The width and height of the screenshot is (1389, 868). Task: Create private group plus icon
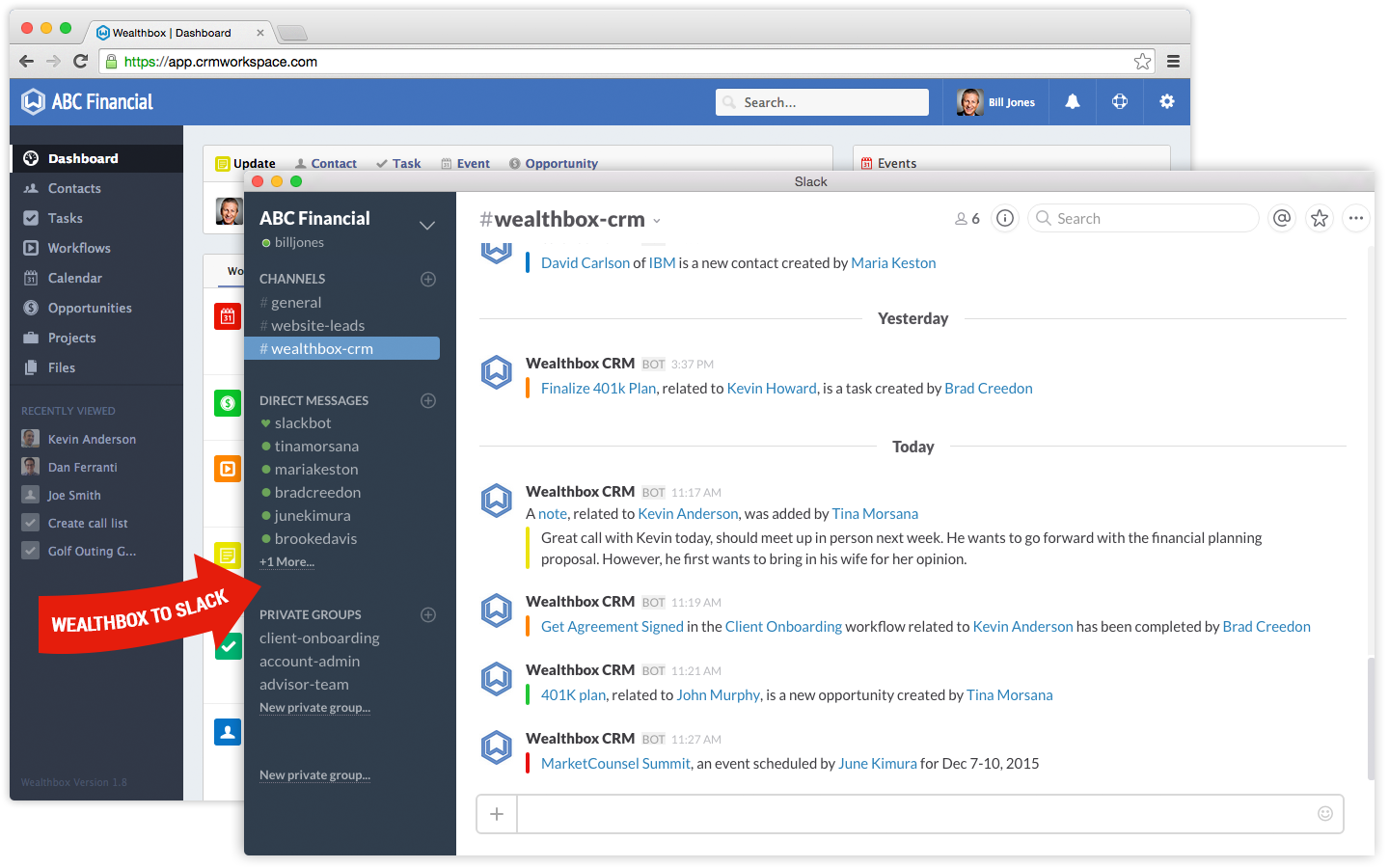pos(428,614)
